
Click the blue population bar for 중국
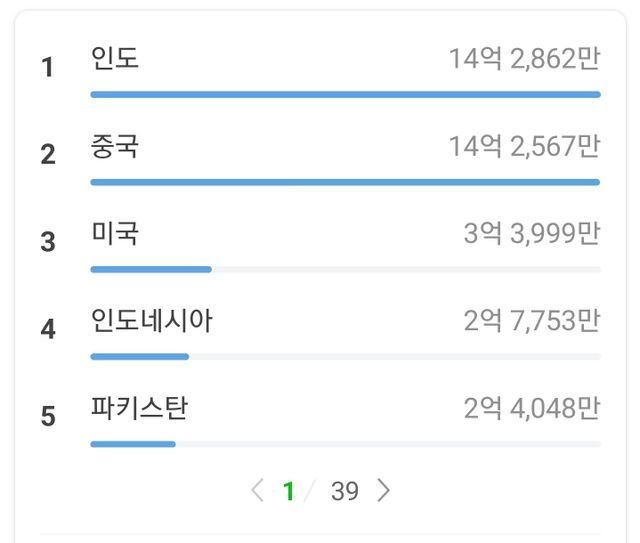[345, 182]
